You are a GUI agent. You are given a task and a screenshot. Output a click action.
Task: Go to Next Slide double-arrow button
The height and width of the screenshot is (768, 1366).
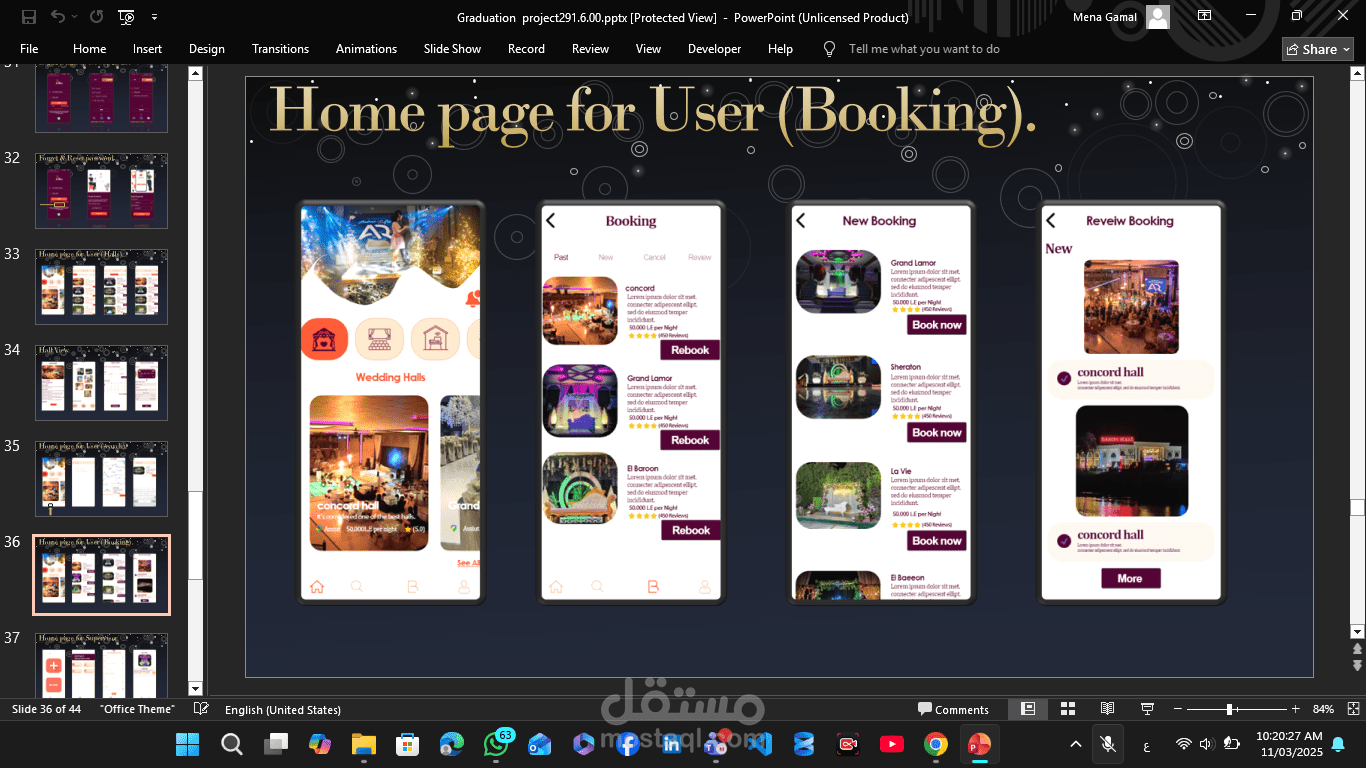click(1357, 666)
